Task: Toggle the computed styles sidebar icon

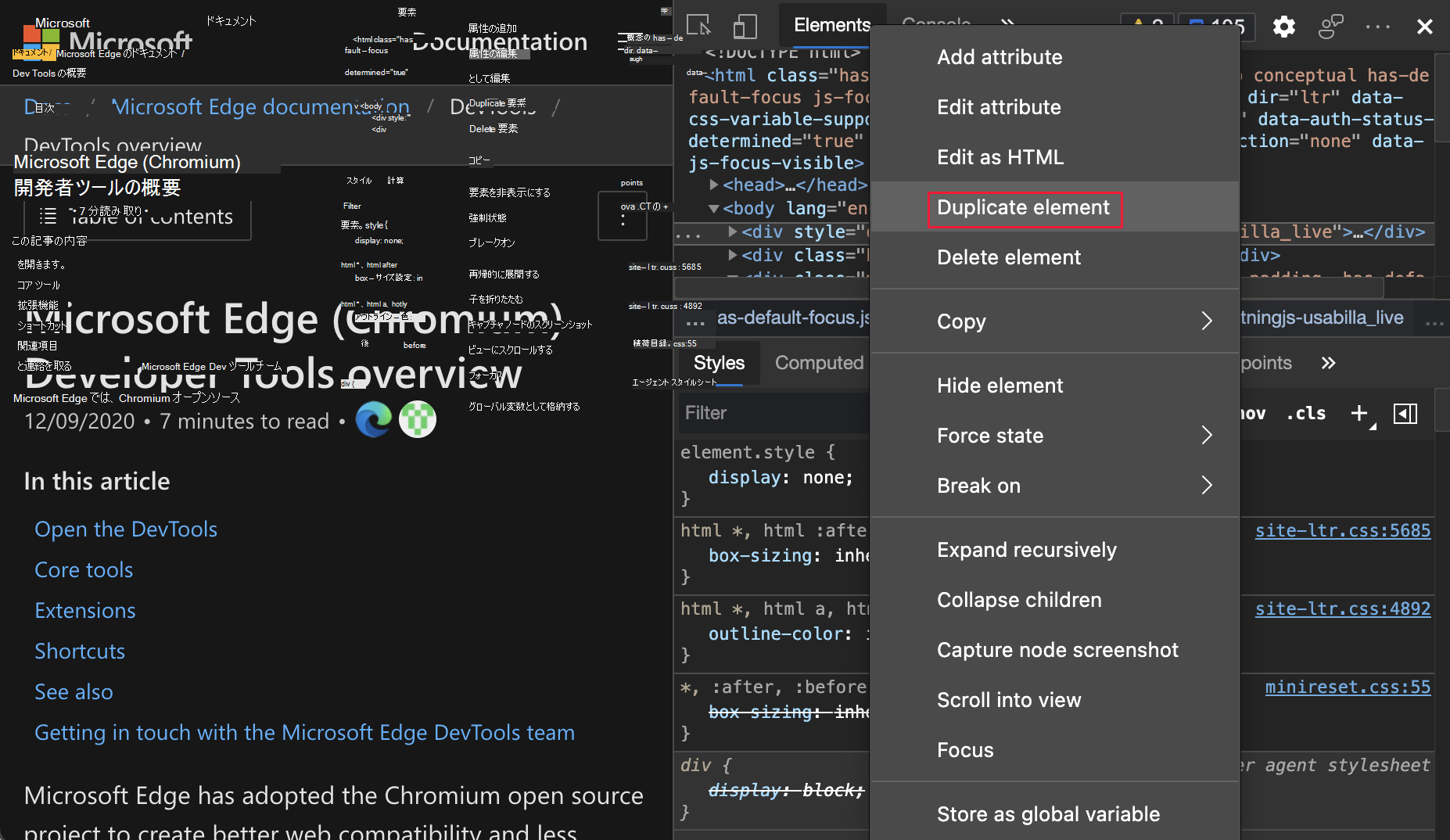Action: (x=1405, y=413)
